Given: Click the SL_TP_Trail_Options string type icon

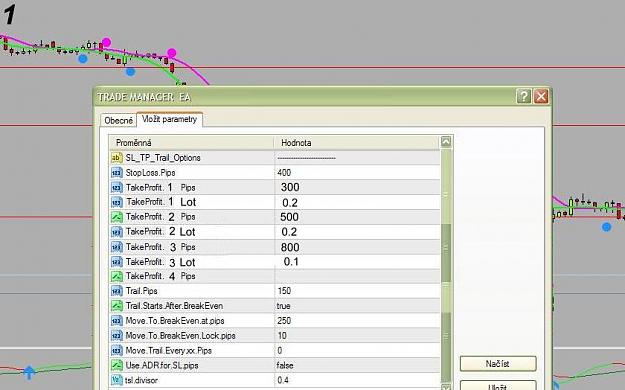Looking at the screenshot, I should pos(116,158).
